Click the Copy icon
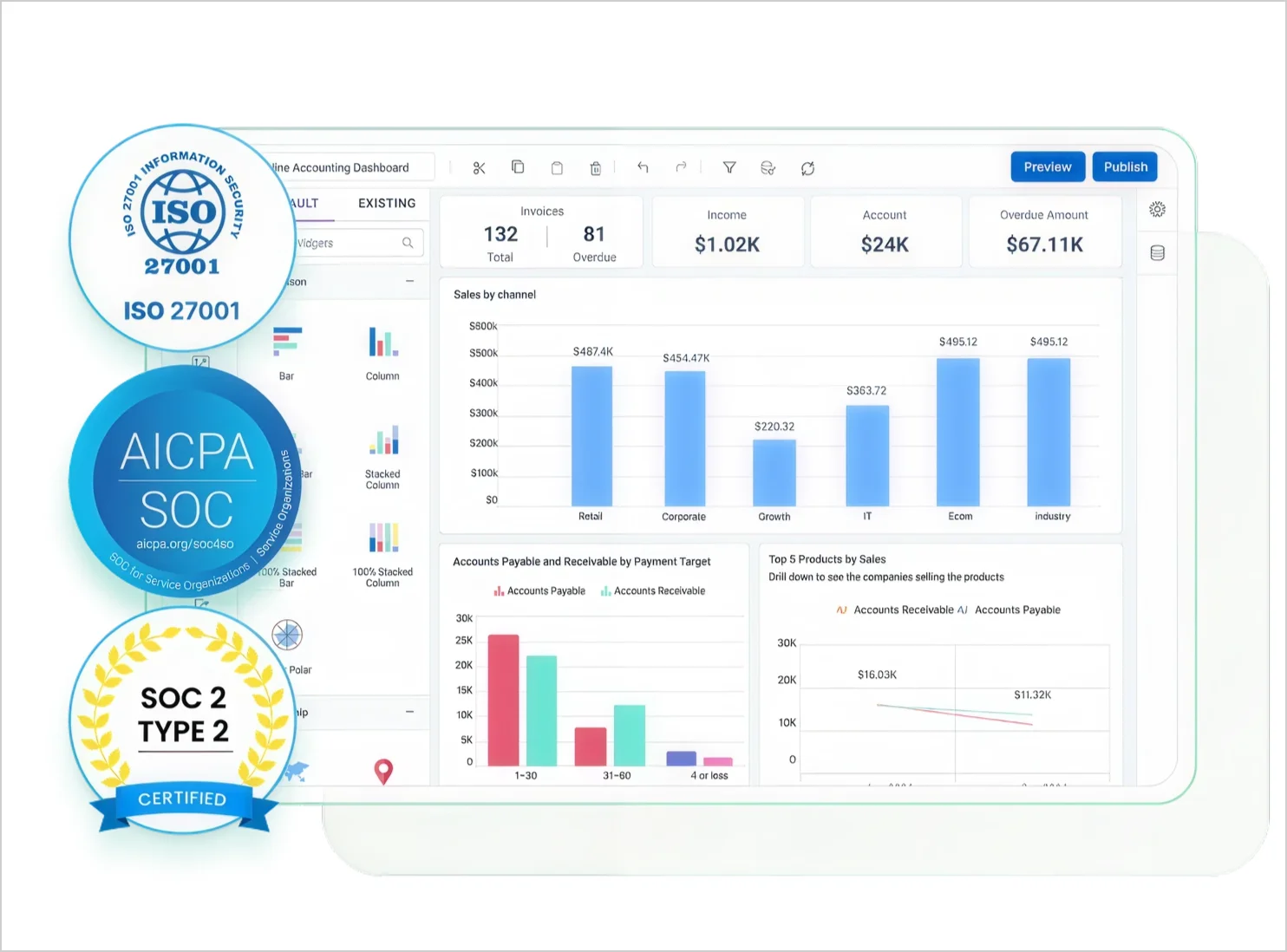The image size is (1287, 952). pos(518,167)
